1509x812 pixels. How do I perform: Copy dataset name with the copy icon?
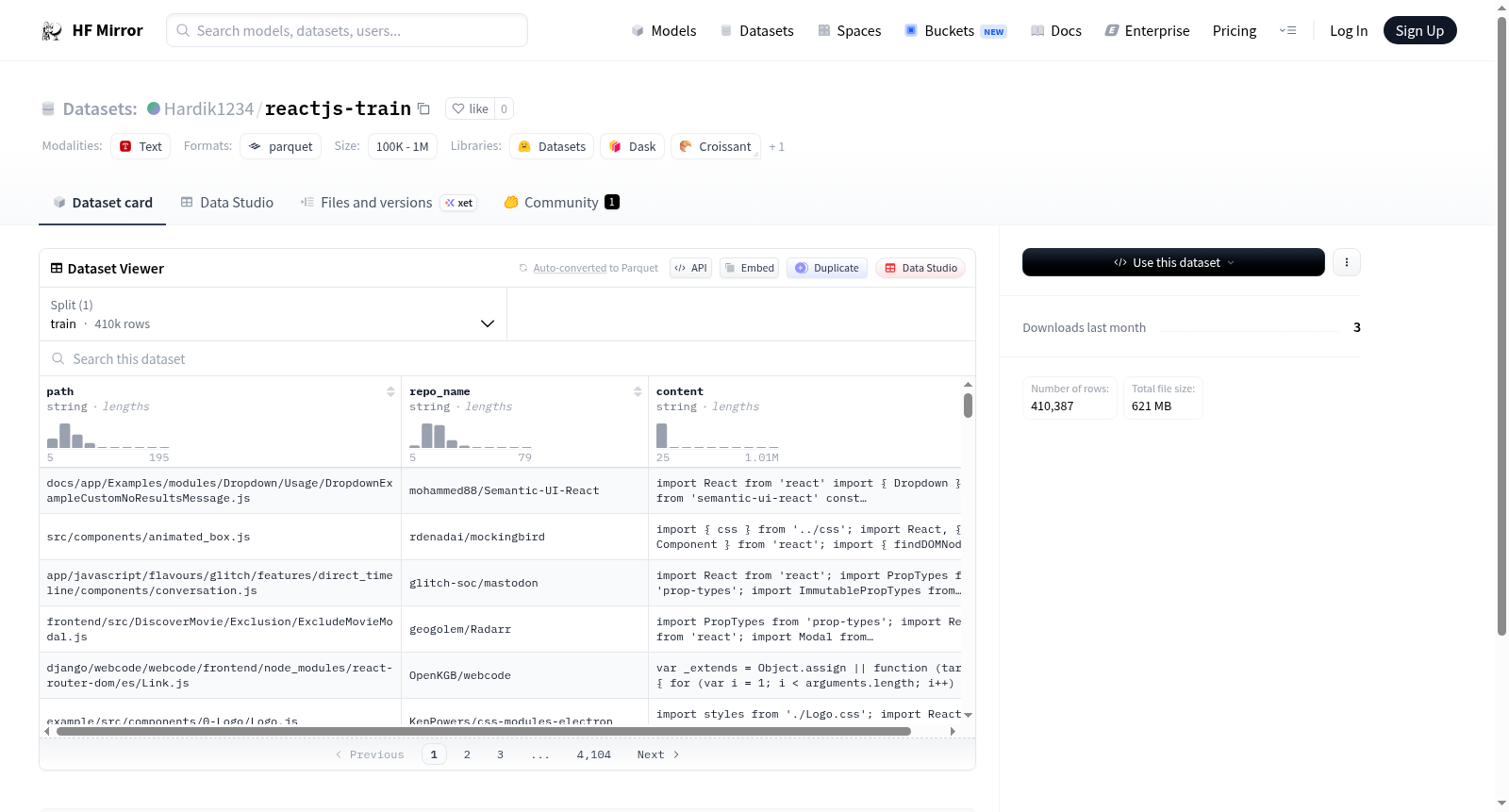(x=424, y=108)
